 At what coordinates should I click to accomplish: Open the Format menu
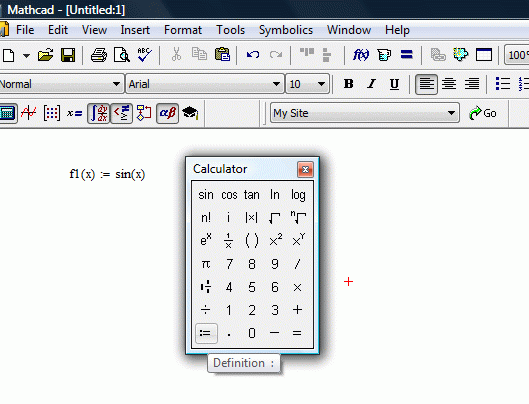pyautogui.click(x=183, y=30)
